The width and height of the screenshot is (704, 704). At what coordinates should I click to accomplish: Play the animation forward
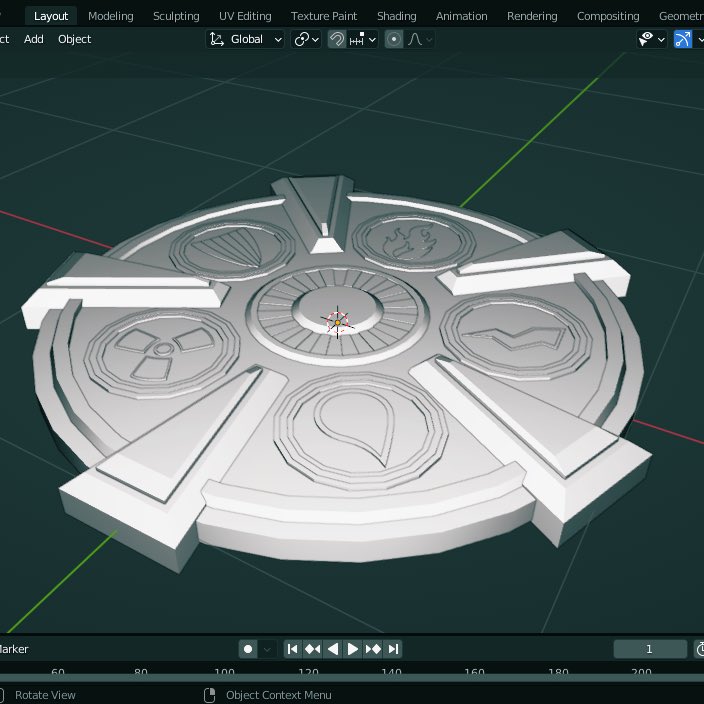(x=353, y=649)
